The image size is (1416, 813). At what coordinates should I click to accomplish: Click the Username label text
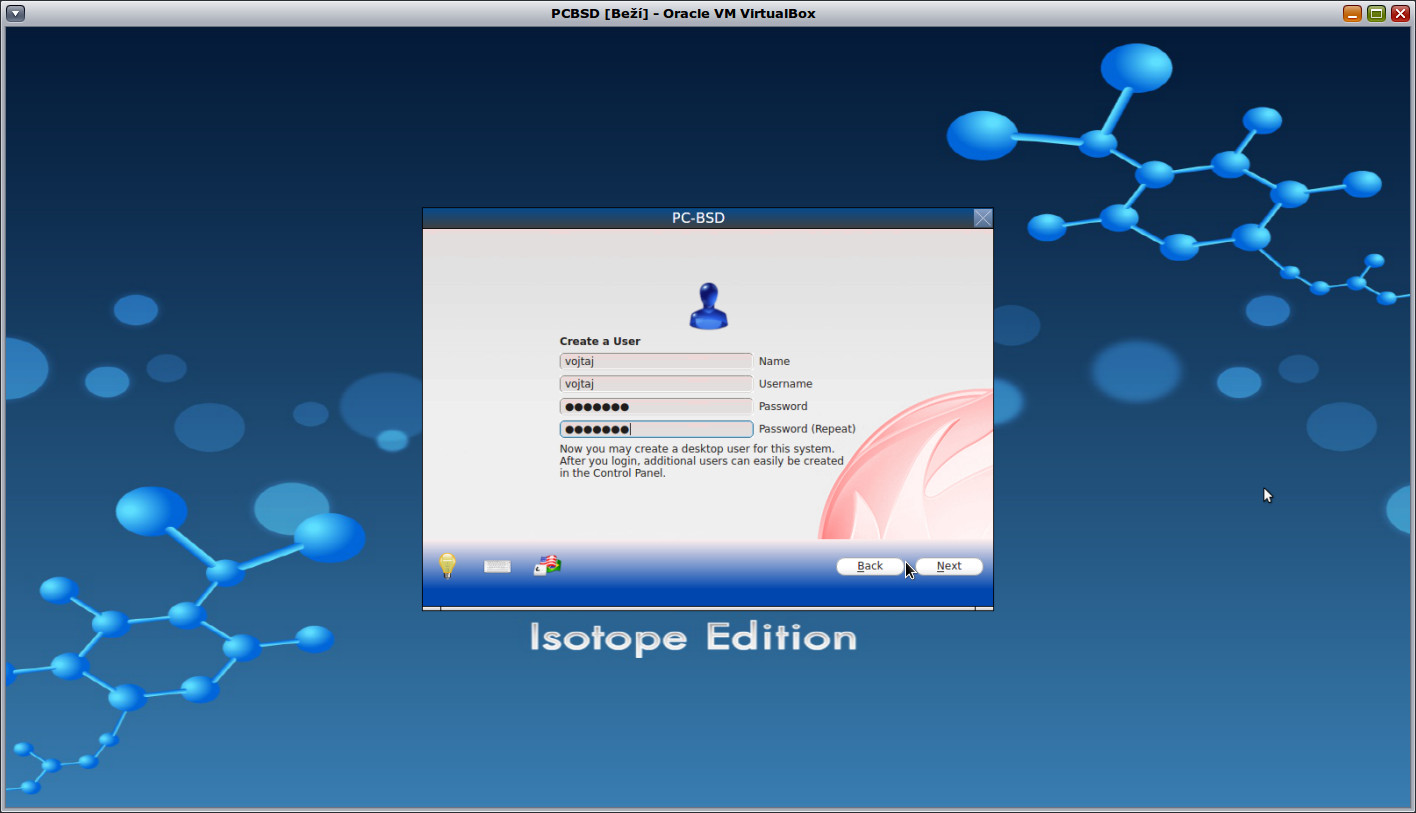(x=785, y=383)
